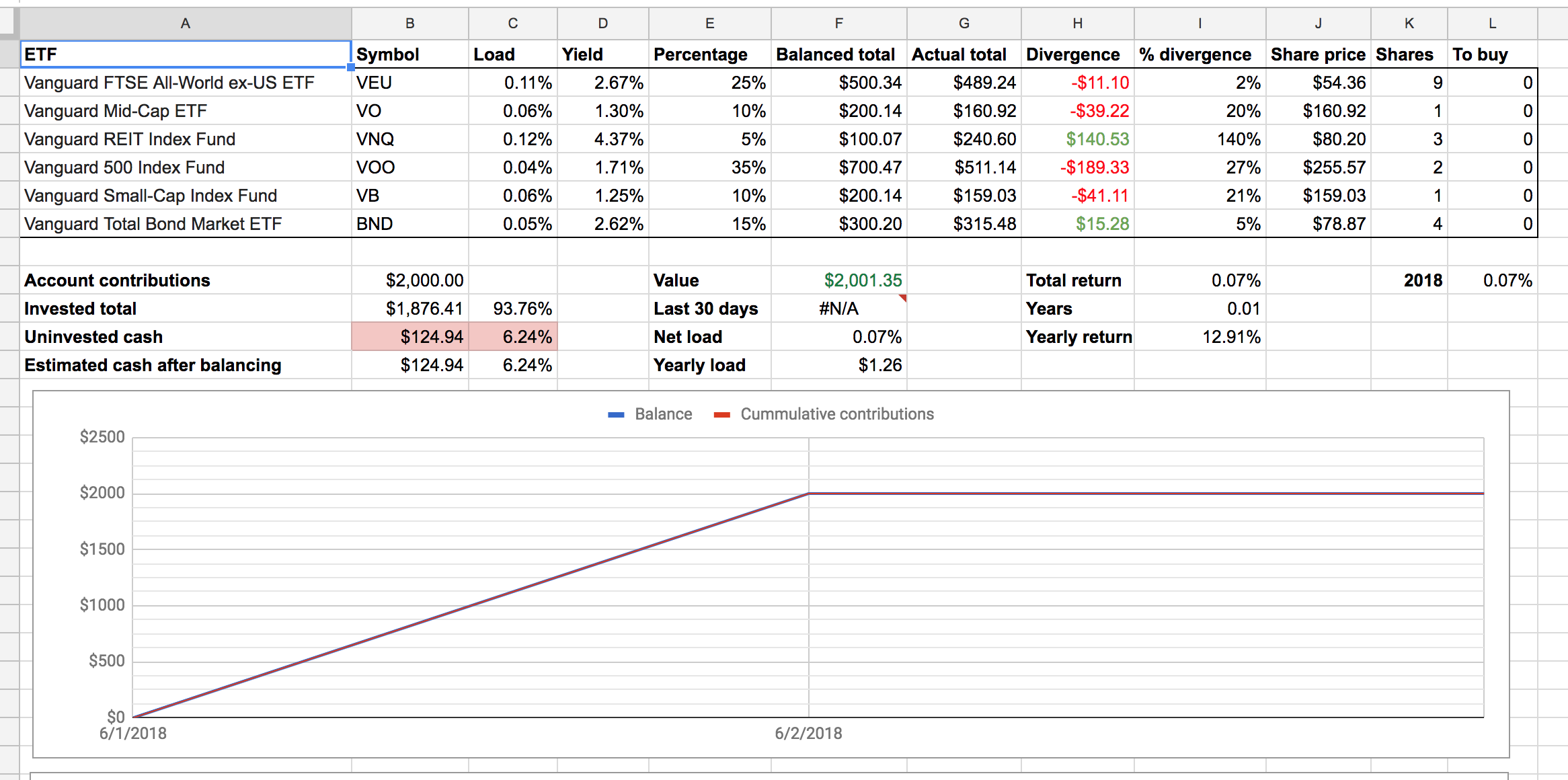Click the green $2,001.35 value cell
1568x780 pixels.
point(838,280)
